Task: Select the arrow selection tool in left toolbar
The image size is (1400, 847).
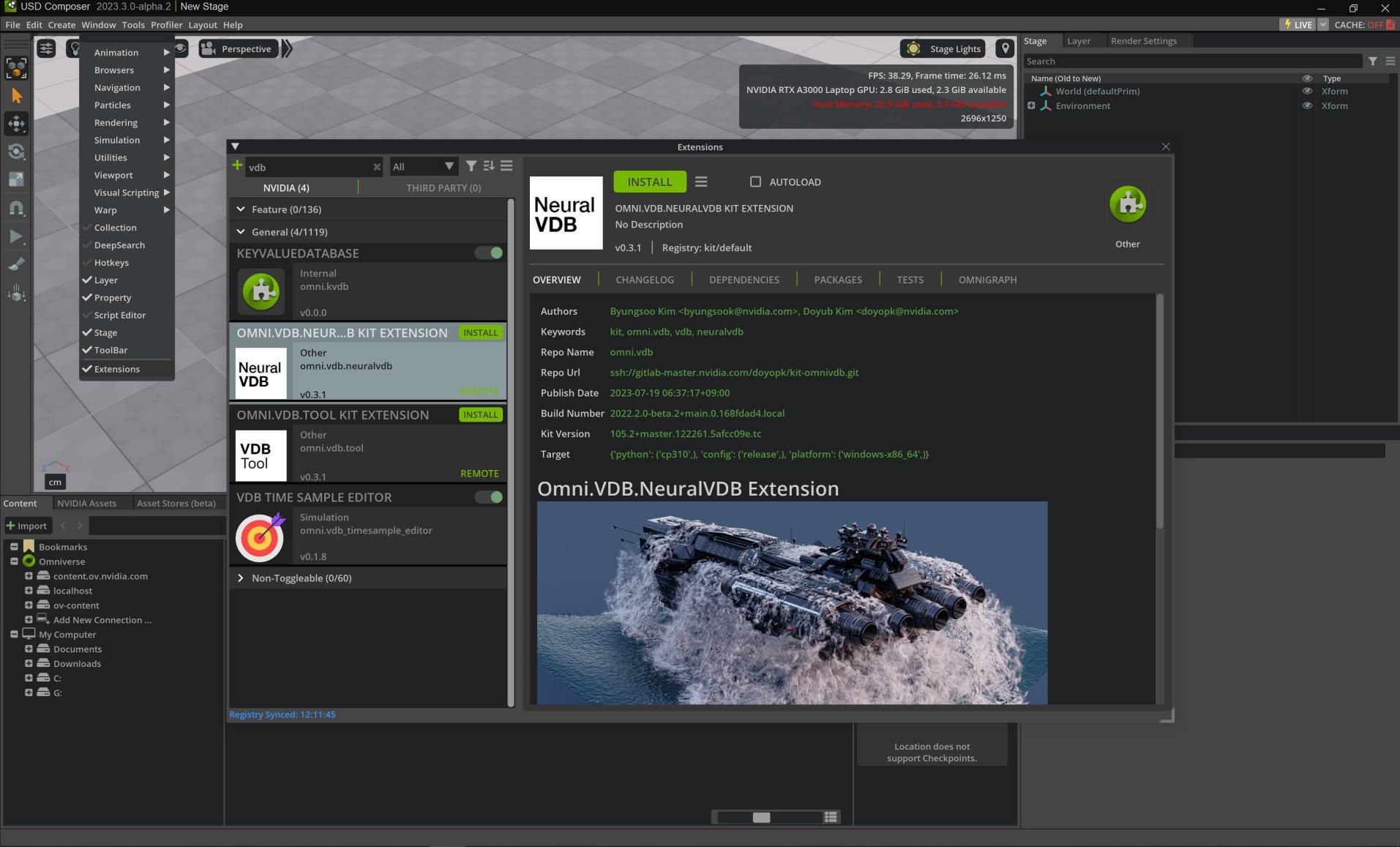Action: pos(16,96)
